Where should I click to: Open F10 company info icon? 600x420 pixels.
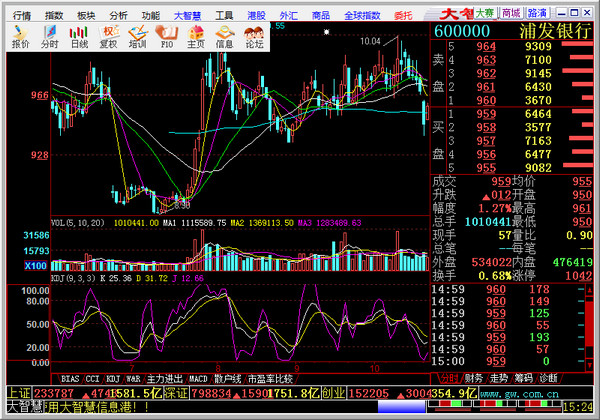tap(167, 38)
